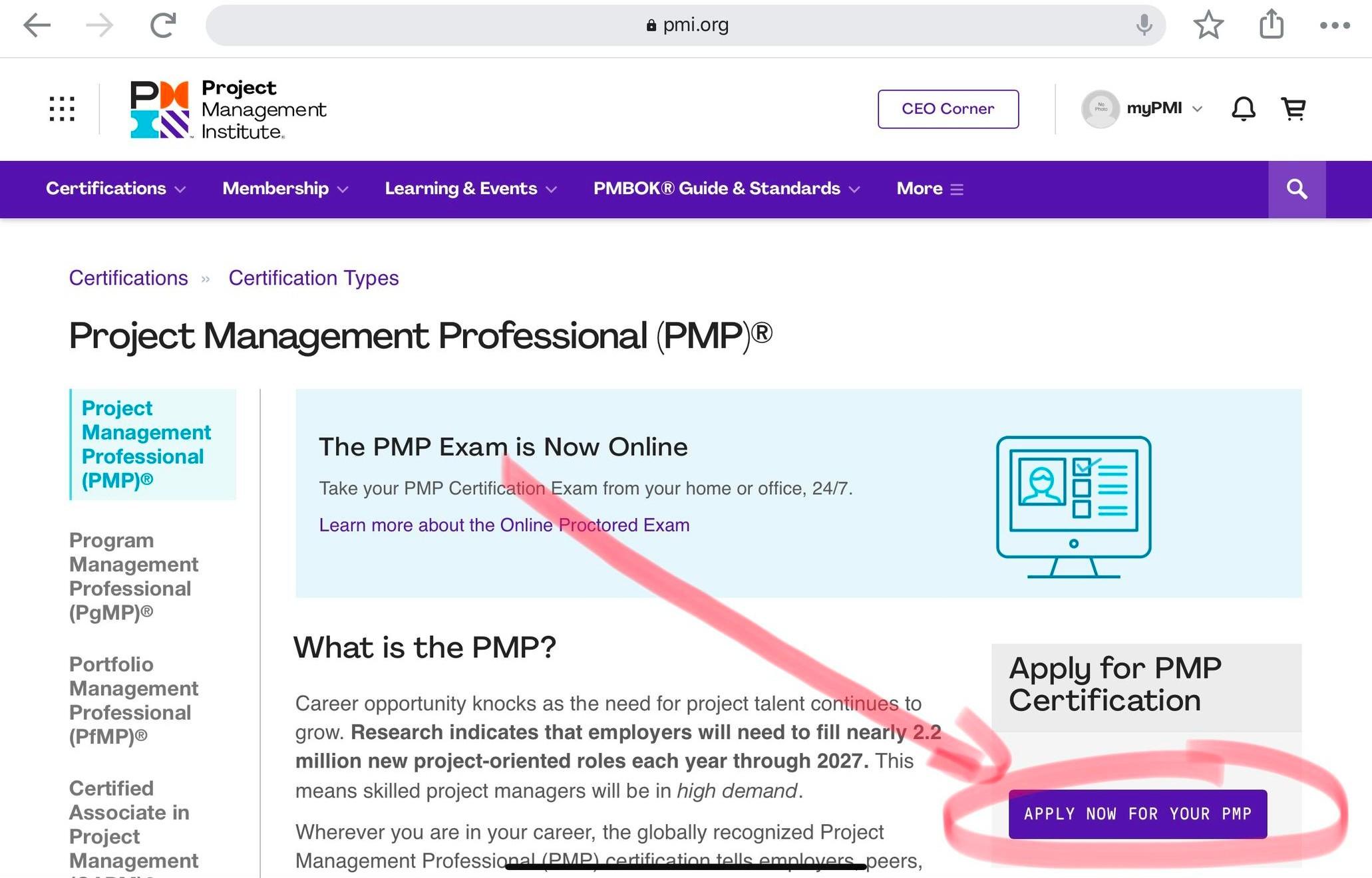Click Learn more about Online Proctored Exam
Screen dimensions: 1372x878
[504, 523]
